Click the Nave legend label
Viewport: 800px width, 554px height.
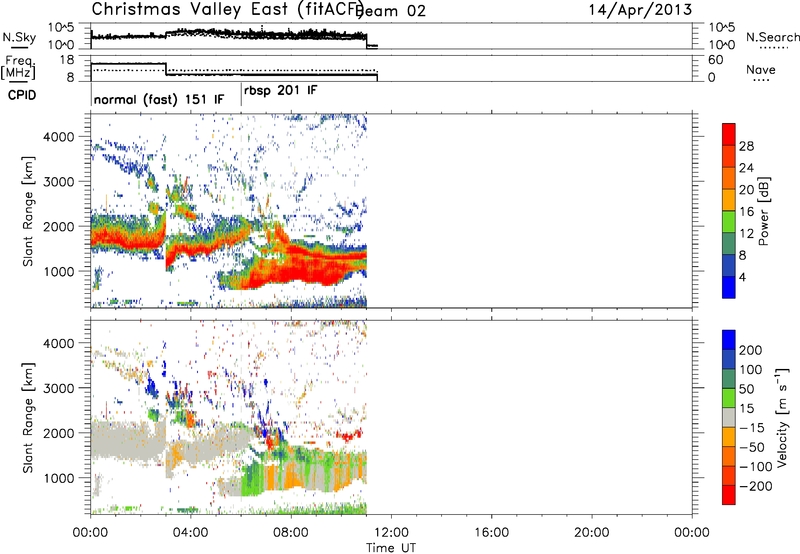tap(760, 69)
